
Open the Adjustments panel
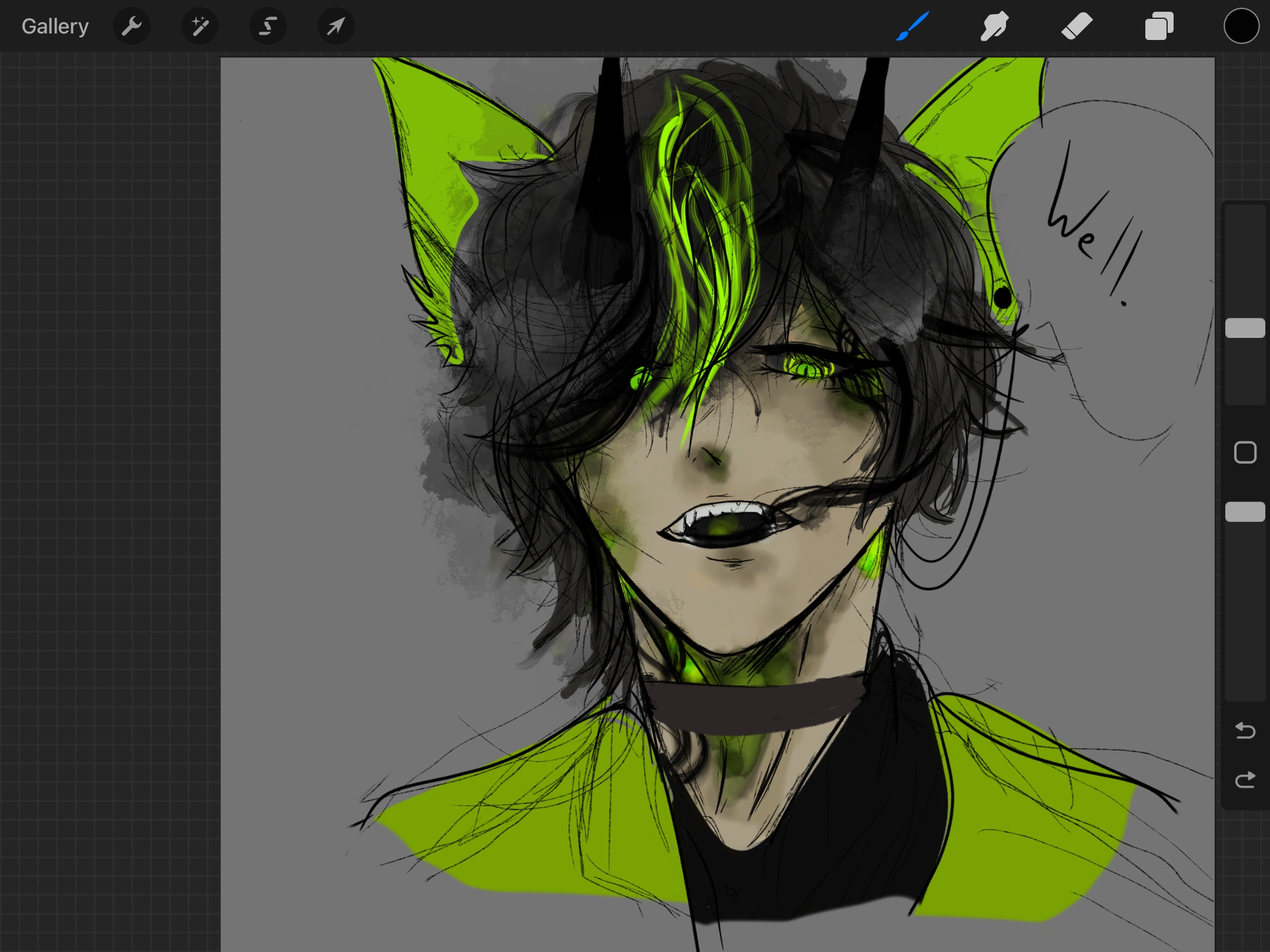[200, 26]
